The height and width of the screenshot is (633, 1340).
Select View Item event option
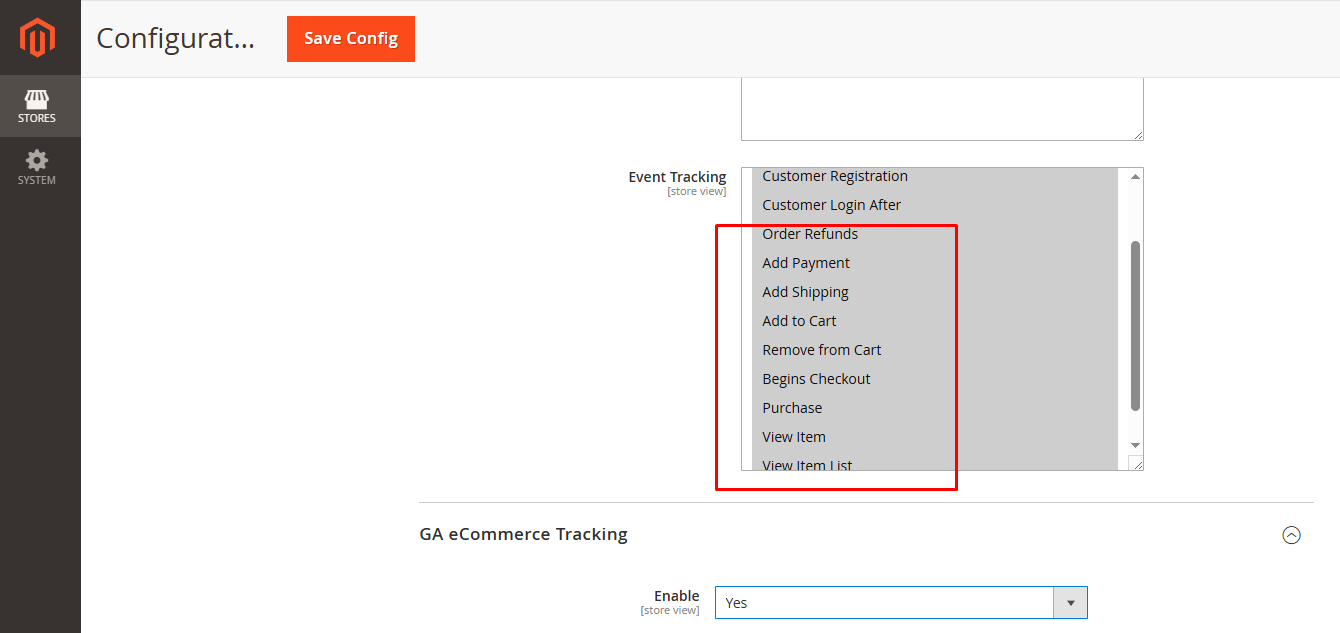click(794, 437)
